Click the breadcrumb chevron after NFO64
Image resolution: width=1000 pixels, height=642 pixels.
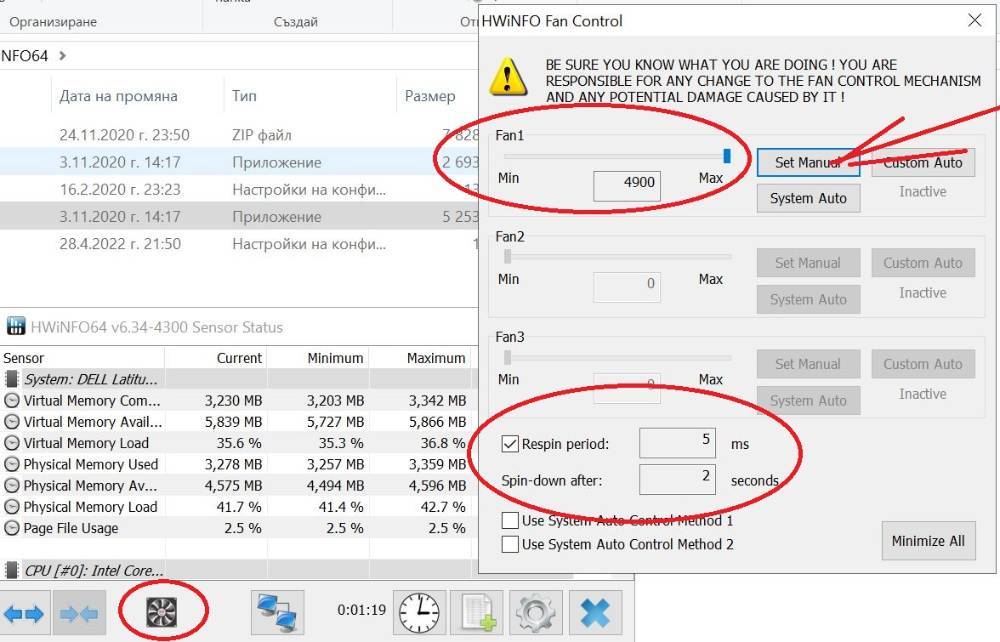tap(62, 55)
